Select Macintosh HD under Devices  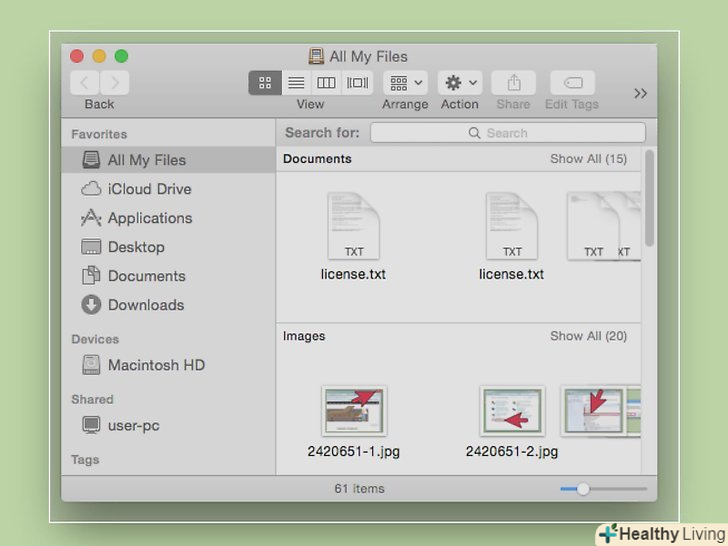(155, 365)
